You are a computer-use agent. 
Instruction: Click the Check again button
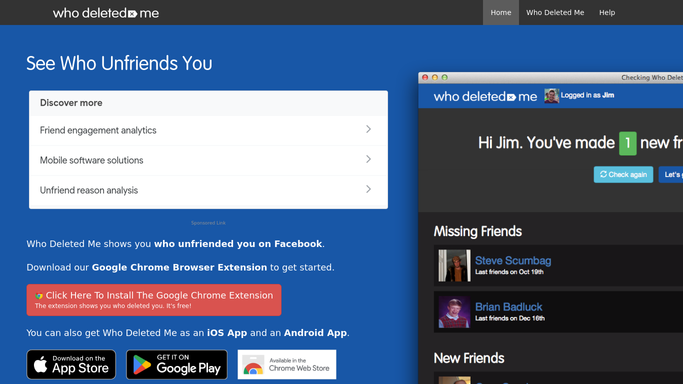pyautogui.click(x=623, y=175)
